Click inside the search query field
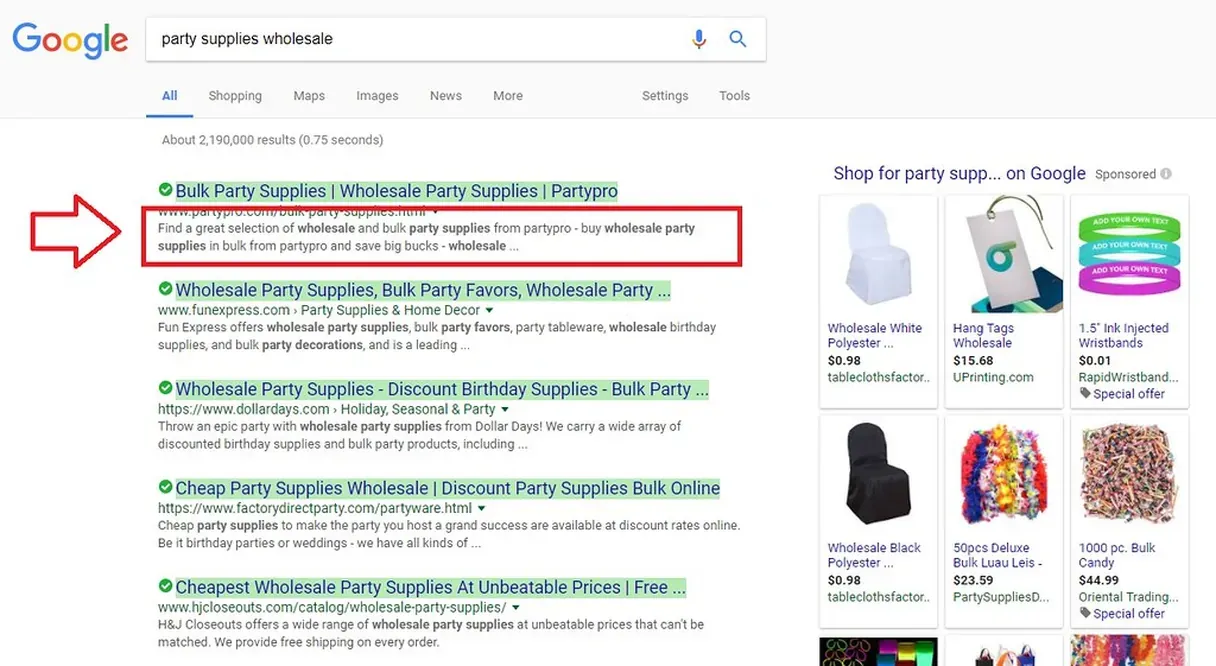 [400, 38]
